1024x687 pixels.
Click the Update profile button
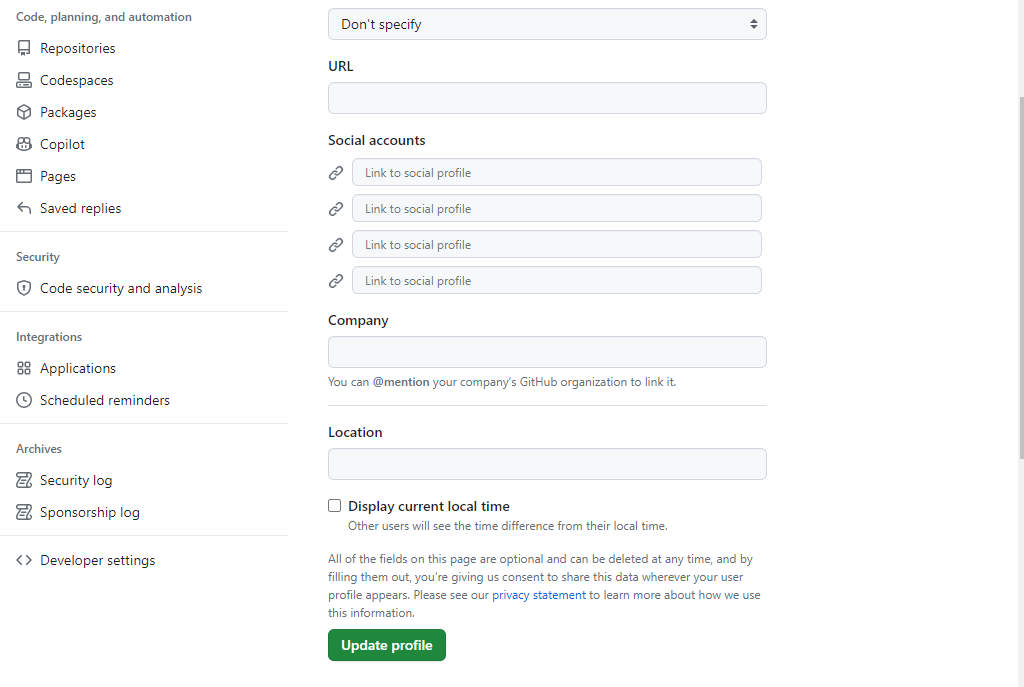pos(387,645)
